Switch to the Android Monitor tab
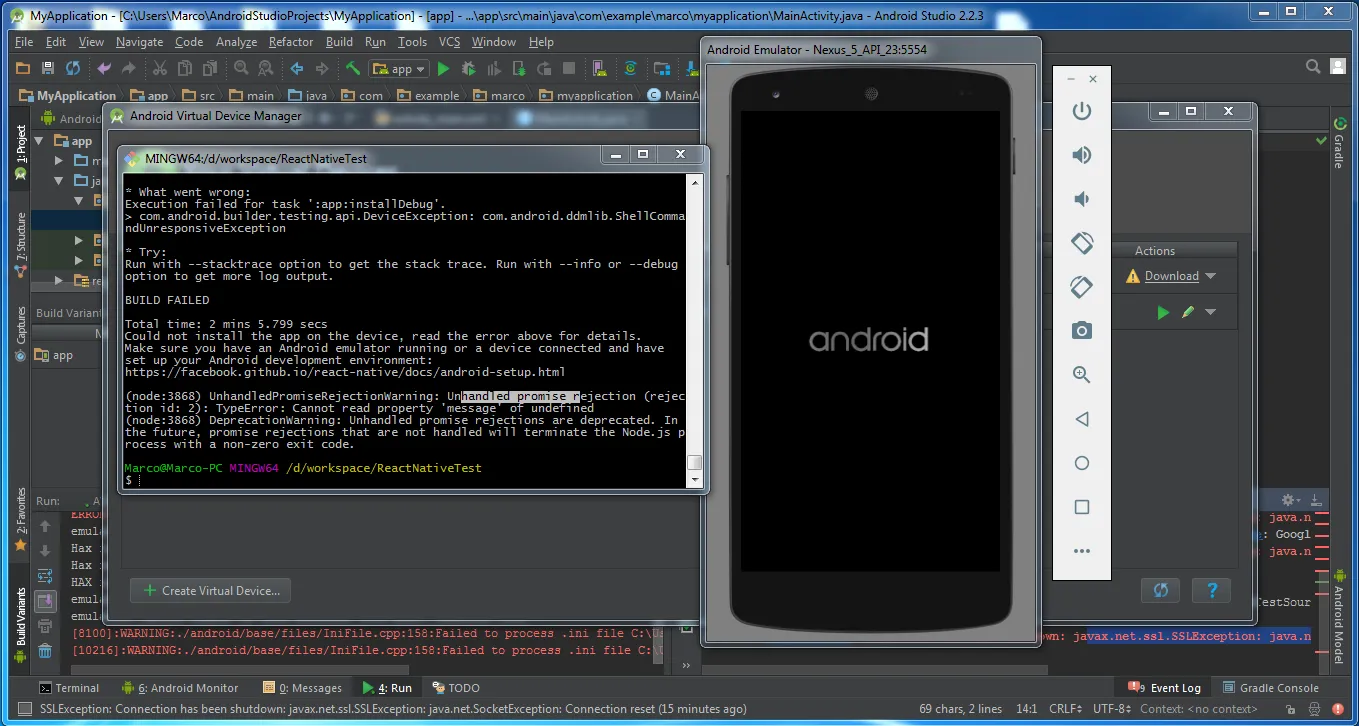Viewport: 1359px width, 726px height. pos(180,688)
